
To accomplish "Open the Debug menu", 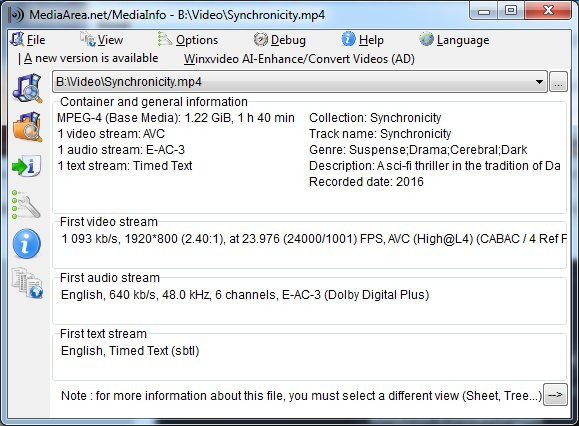I will tap(288, 40).
